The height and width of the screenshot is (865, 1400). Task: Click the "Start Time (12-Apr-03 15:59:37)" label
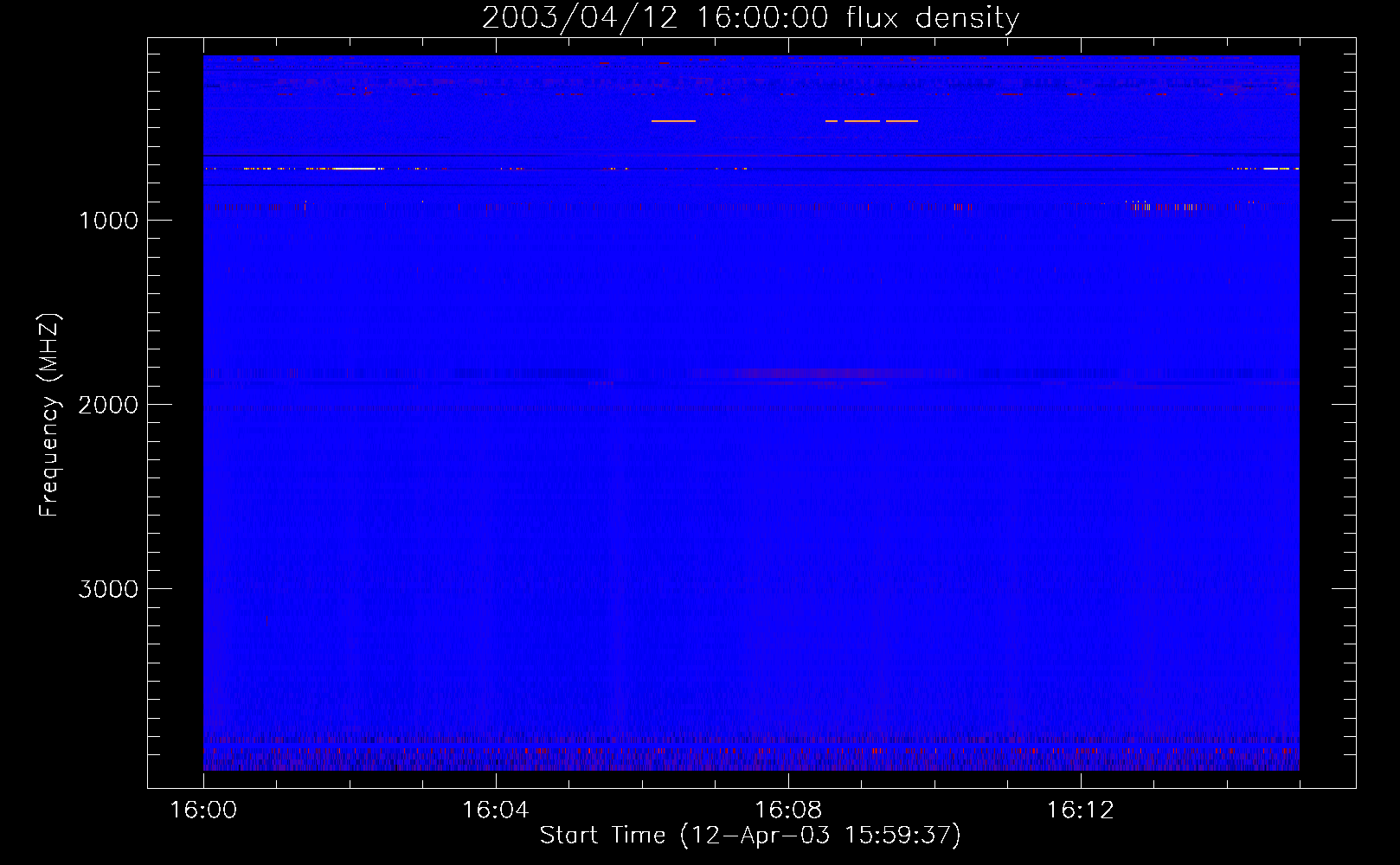[750, 836]
